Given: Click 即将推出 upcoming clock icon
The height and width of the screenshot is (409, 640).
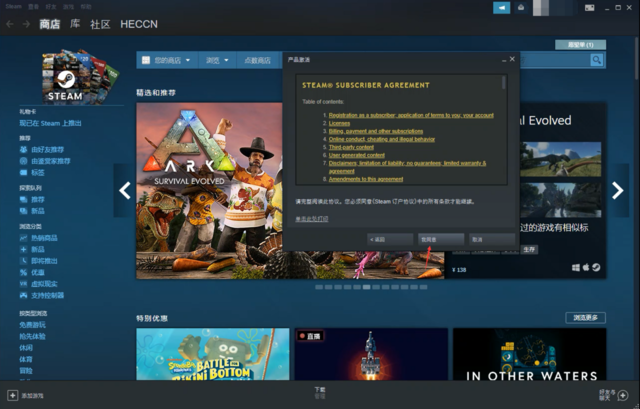Looking at the screenshot, I should pos(24,260).
